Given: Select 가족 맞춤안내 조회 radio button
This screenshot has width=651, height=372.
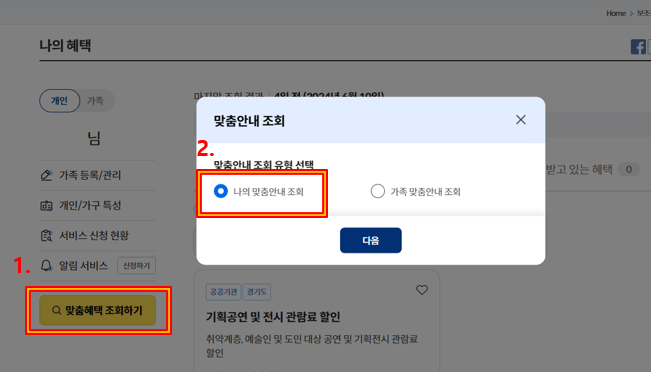Looking at the screenshot, I should (377, 191).
